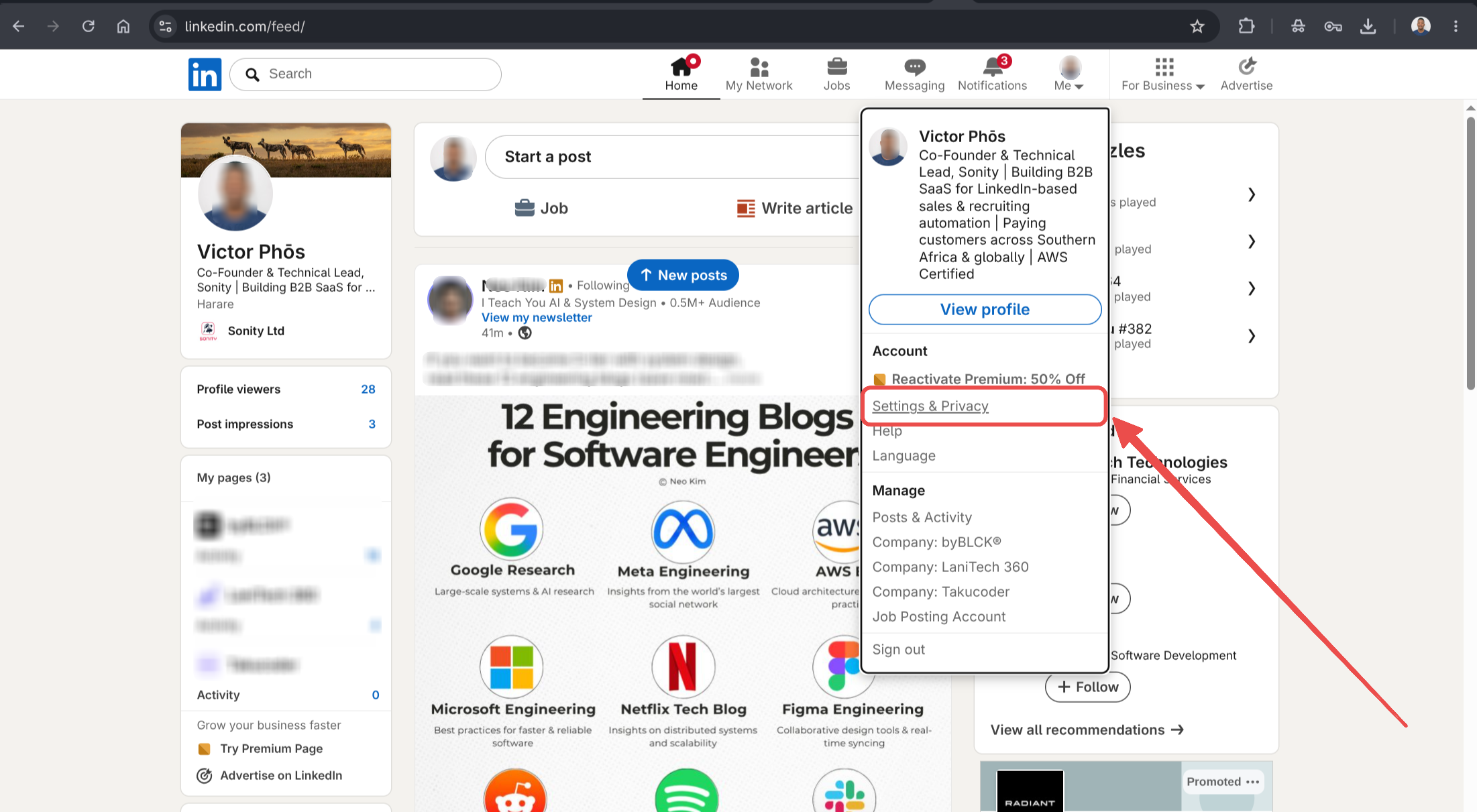Click Write article icon
Viewport: 1477px width, 812px height.
(746, 208)
